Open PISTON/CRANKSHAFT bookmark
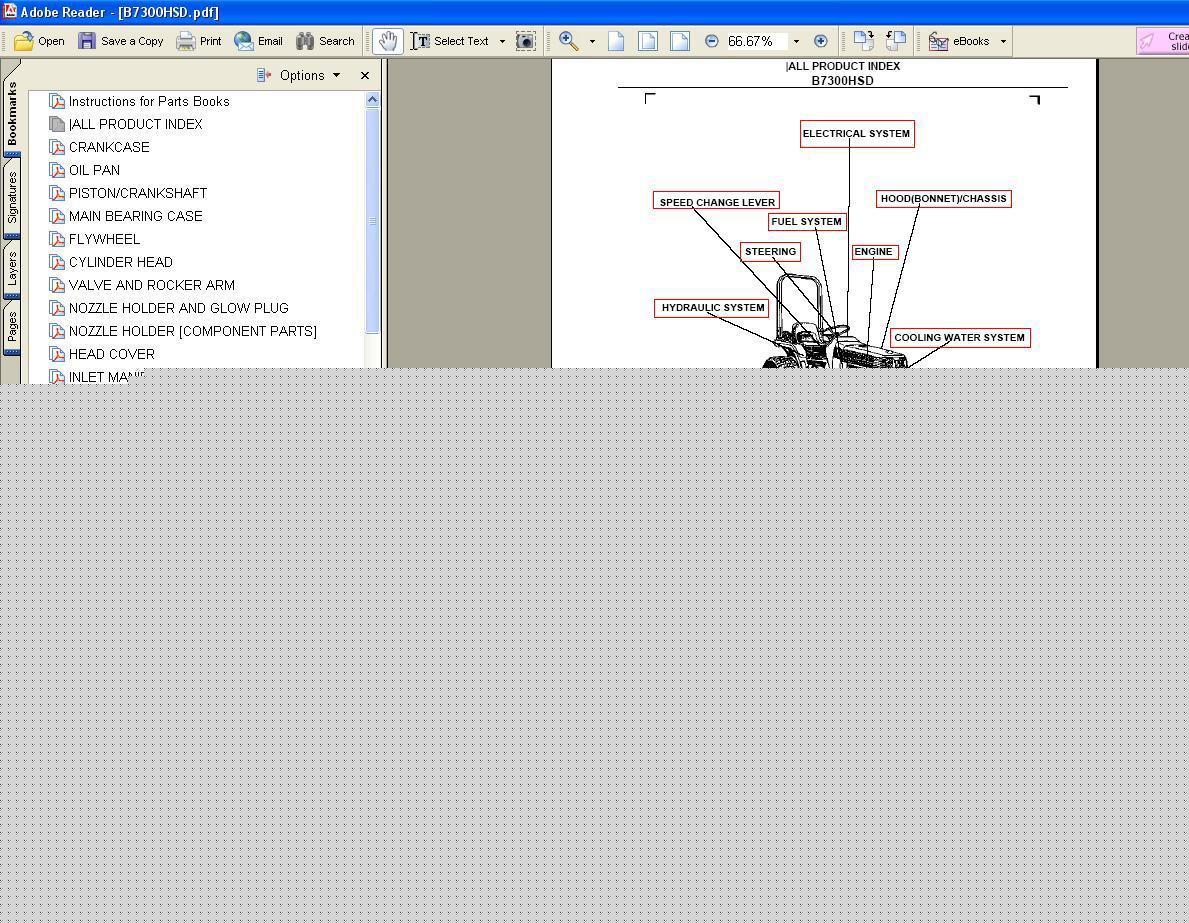Screen dimensions: 1189x923 [137, 193]
